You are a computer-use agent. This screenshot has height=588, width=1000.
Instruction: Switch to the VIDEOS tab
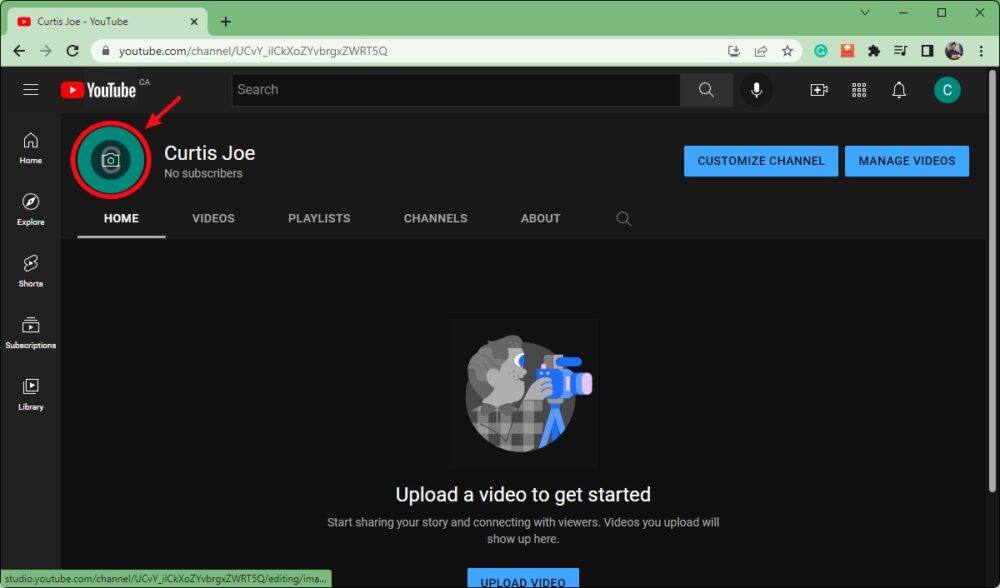tap(213, 218)
